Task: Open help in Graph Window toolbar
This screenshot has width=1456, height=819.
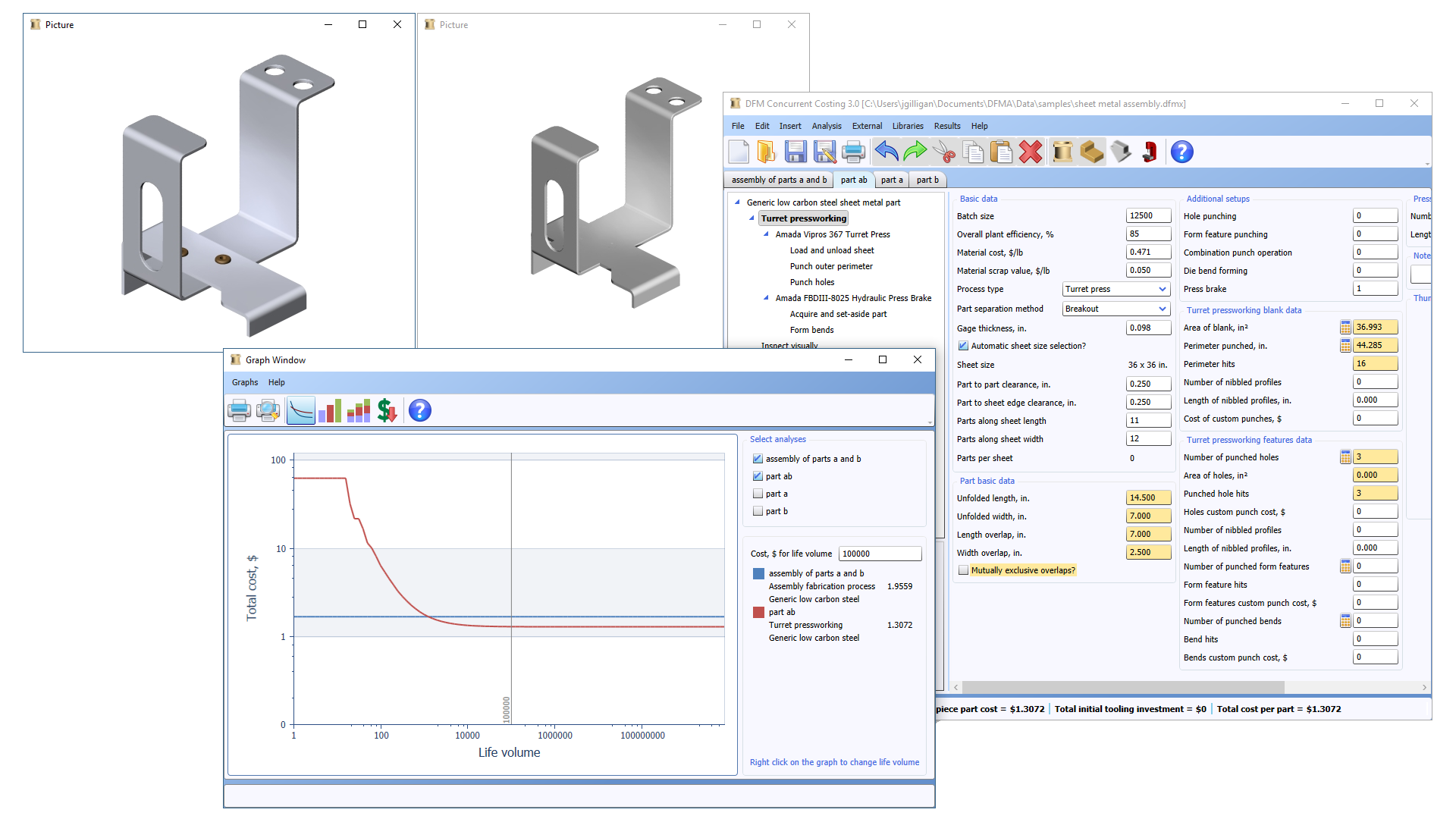Action: tap(419, 410)
